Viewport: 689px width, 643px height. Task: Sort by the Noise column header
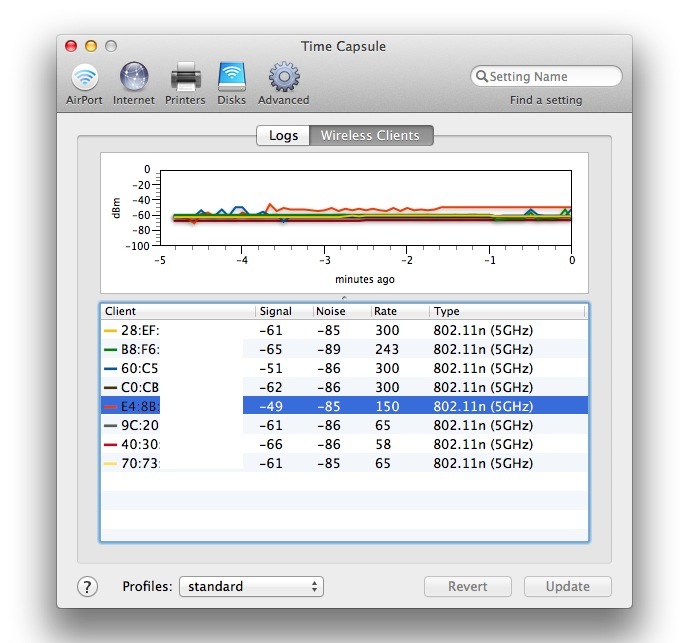[342, 311]
